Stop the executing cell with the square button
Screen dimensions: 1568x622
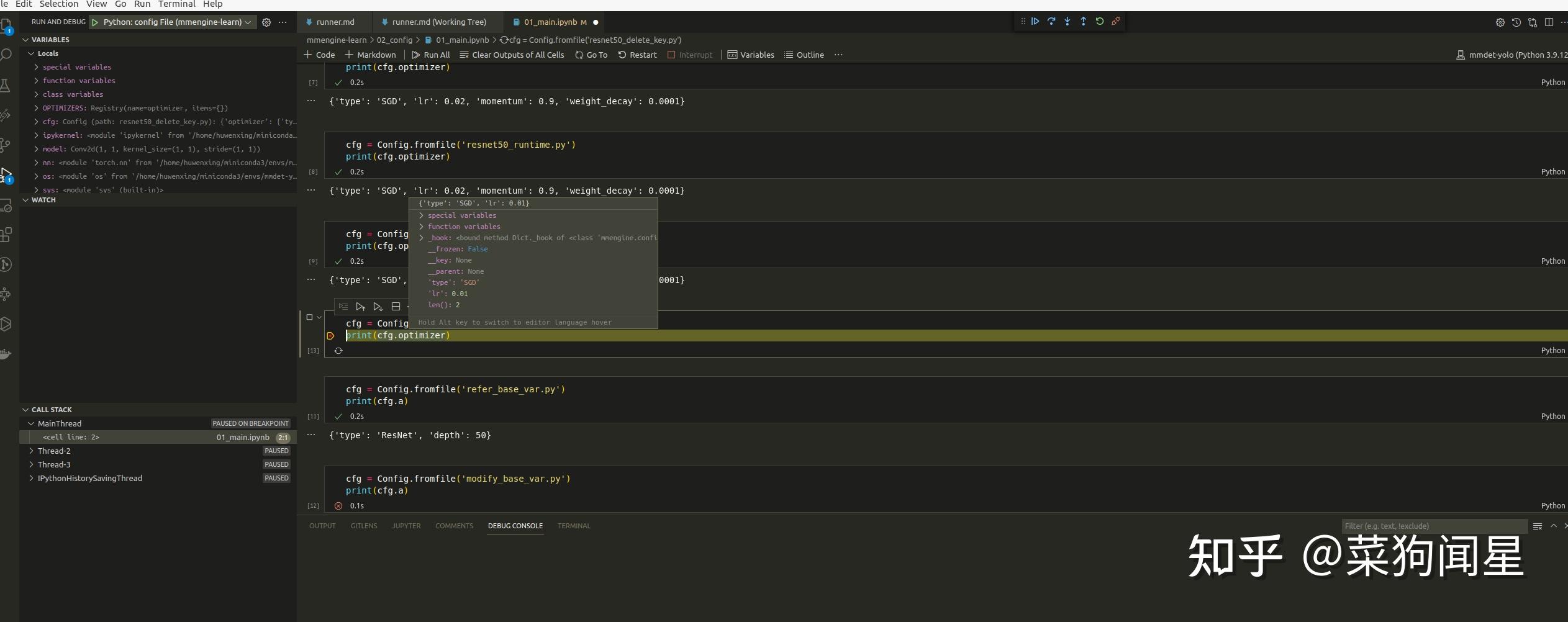(x=309, y=317)
